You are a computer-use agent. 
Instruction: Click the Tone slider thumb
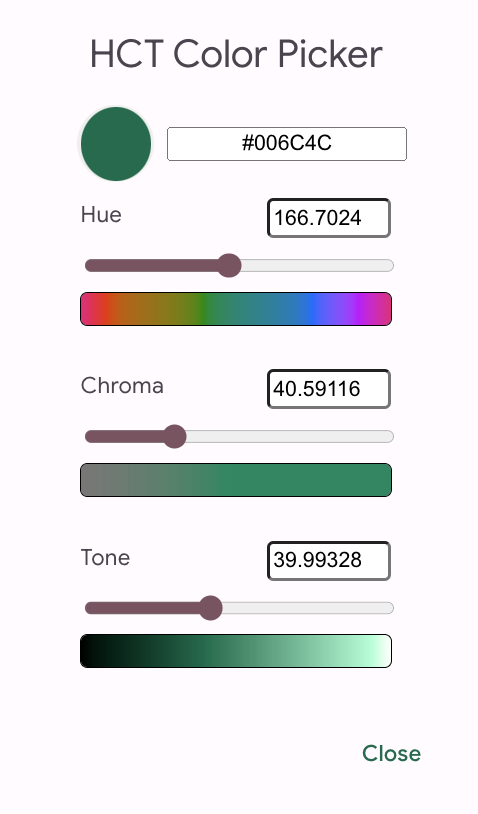[x=210, y=608]
